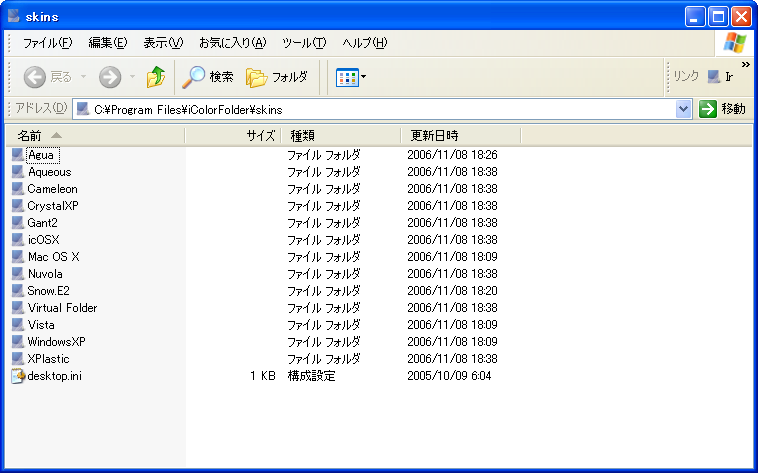The width and height of the screenshot is (758, 473).
Task: Click the Nuvola folder icon
Action: point(18,274)
